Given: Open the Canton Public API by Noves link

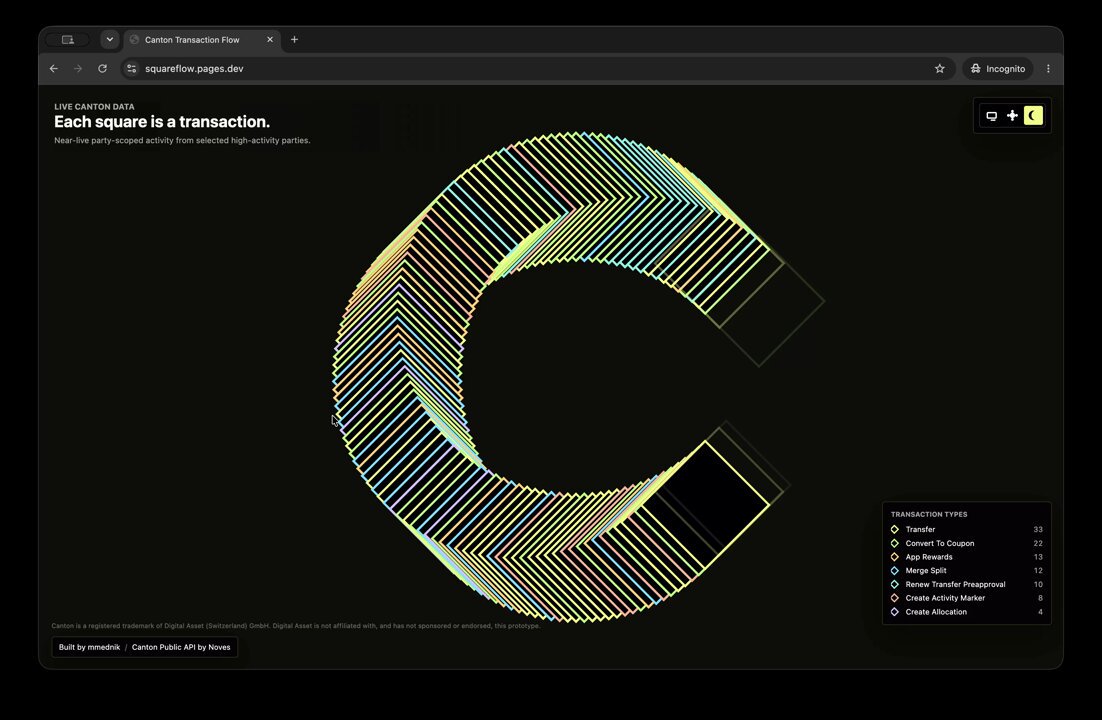Looking at the screenshot, I should pyautogui.click(x=181, y=648).
